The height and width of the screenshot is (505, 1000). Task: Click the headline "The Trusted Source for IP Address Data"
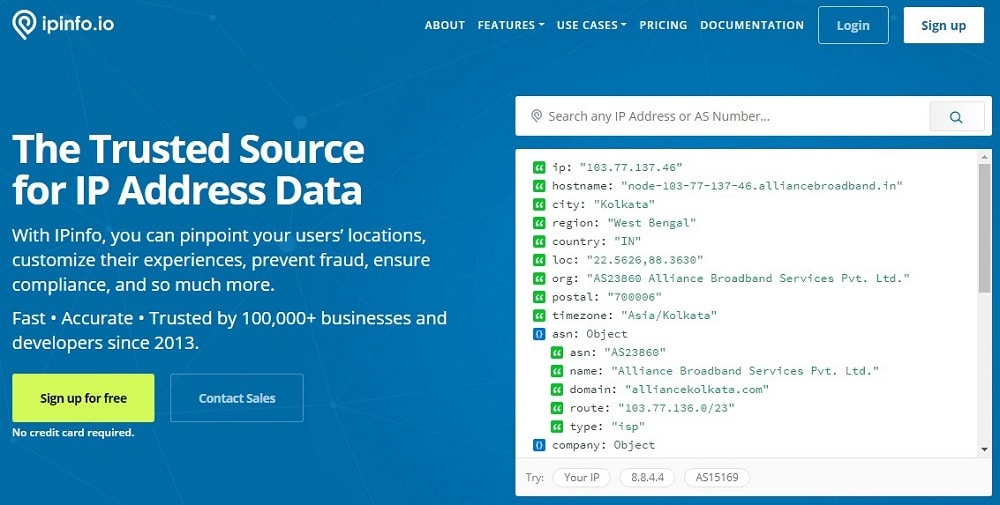pyautogui.click(x=188, y=170)
